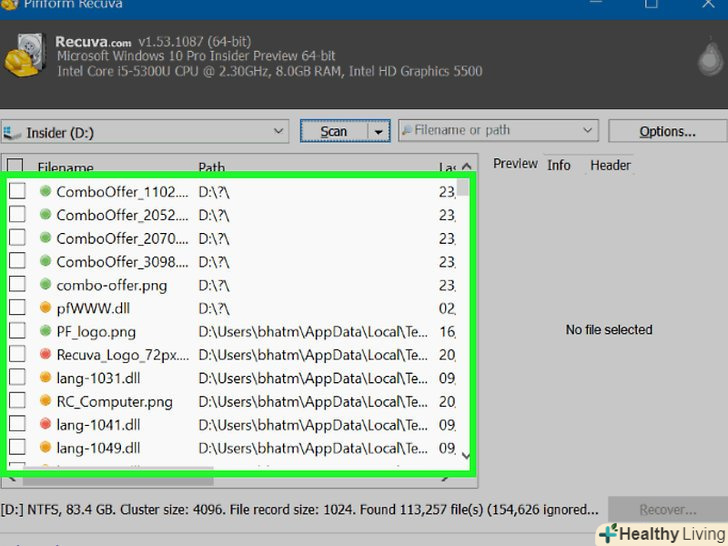Tick the select-all checkbox in header row

(15, 165)
